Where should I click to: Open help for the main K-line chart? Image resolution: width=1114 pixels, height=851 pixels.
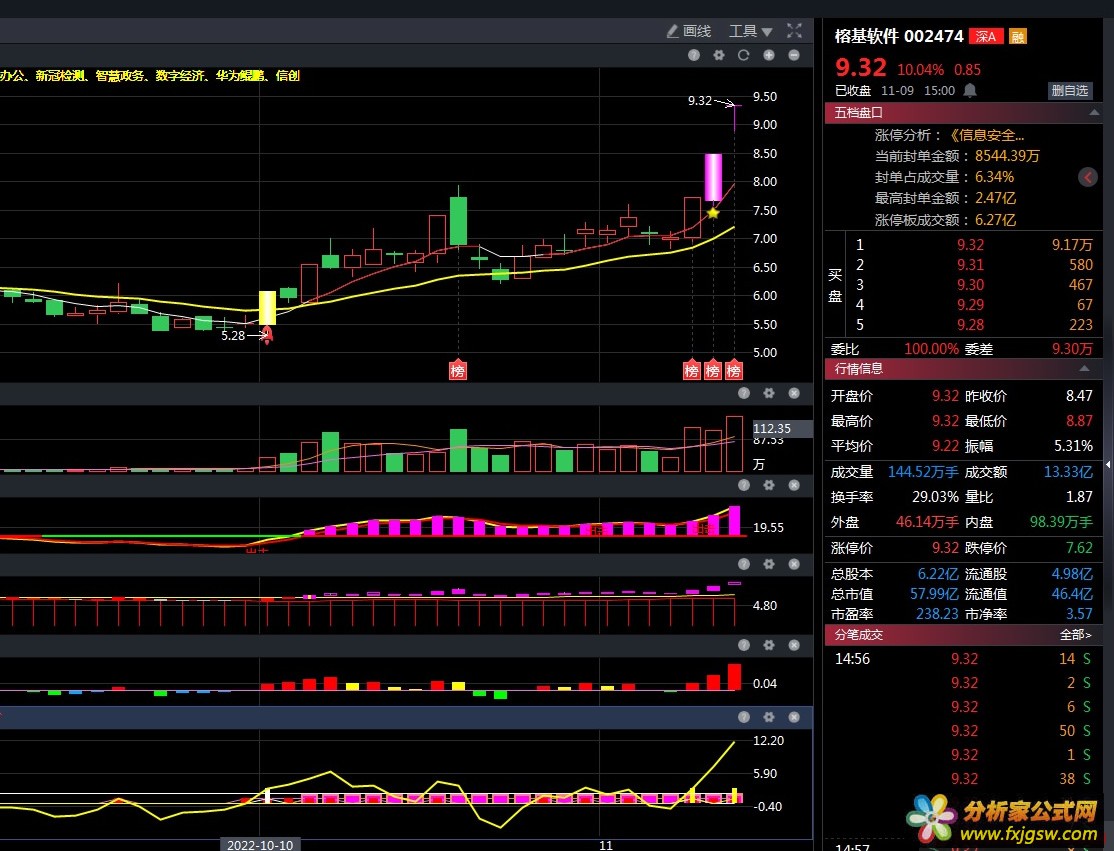[694, 55]
